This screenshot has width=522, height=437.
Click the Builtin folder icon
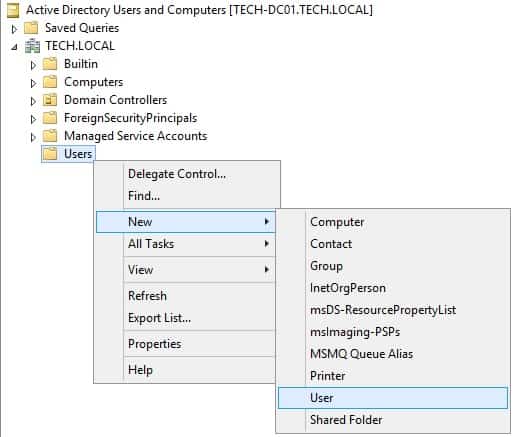(50, 64)
